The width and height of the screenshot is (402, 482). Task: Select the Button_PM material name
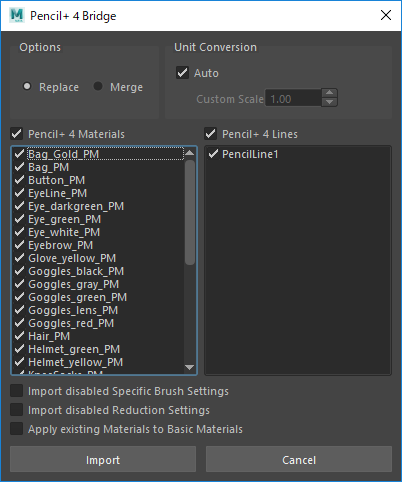pyautogui.click(x=57, y=180)
